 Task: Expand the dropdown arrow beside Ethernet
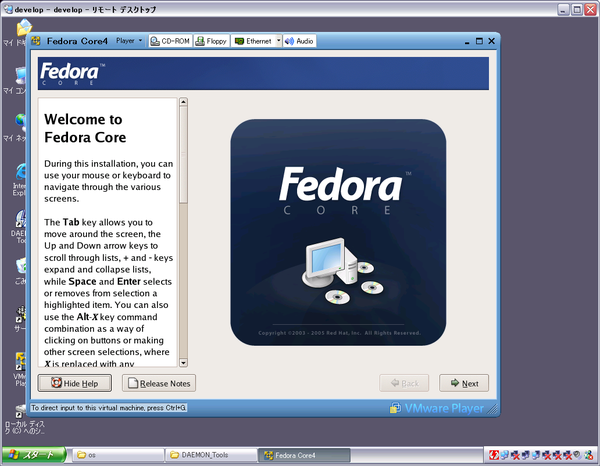(279, 41)
